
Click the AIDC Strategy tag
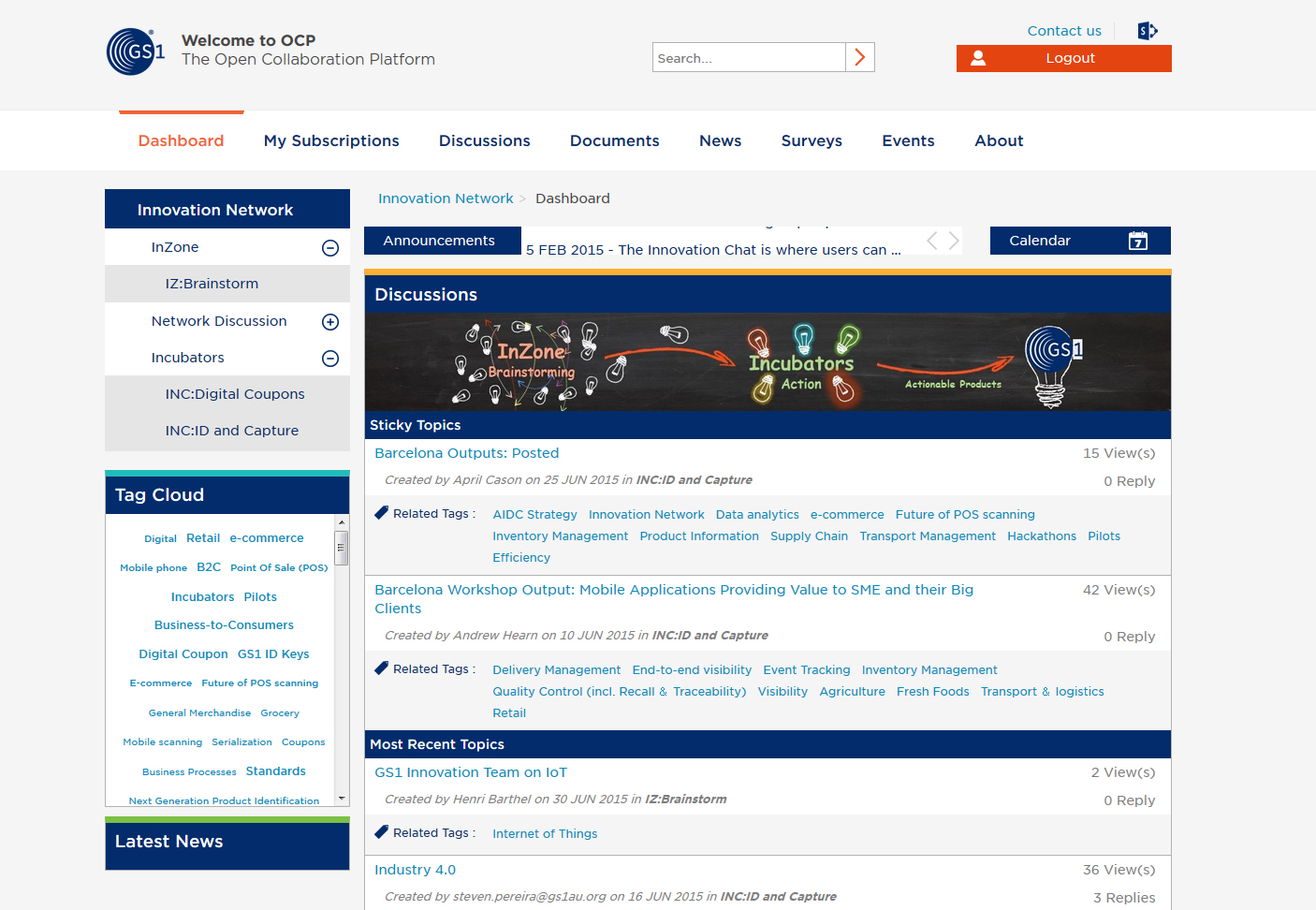click(535, 515)
